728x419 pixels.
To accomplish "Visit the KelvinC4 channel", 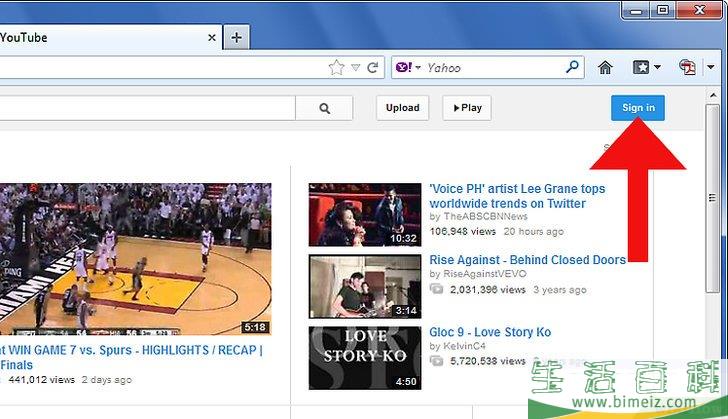I will 464,346.
